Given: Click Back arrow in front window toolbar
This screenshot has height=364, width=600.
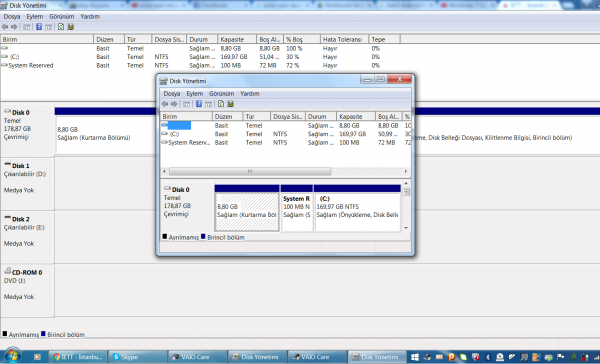Looking at the screenshot, I should 165,104.
